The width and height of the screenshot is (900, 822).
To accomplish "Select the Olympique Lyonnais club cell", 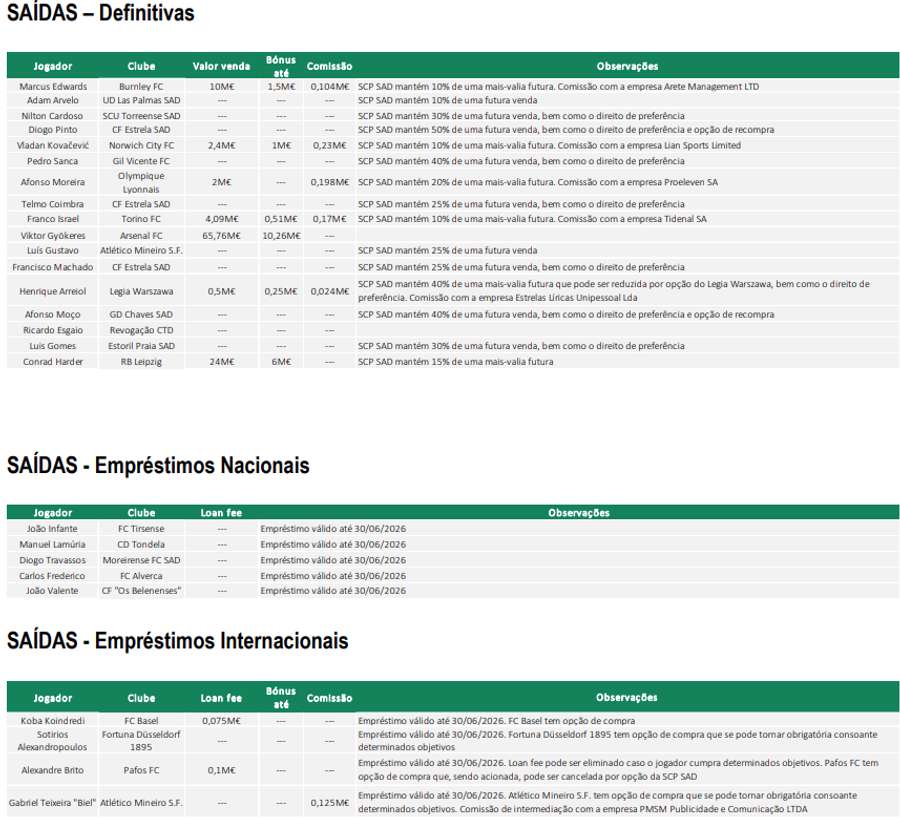I will click(141, 182).
